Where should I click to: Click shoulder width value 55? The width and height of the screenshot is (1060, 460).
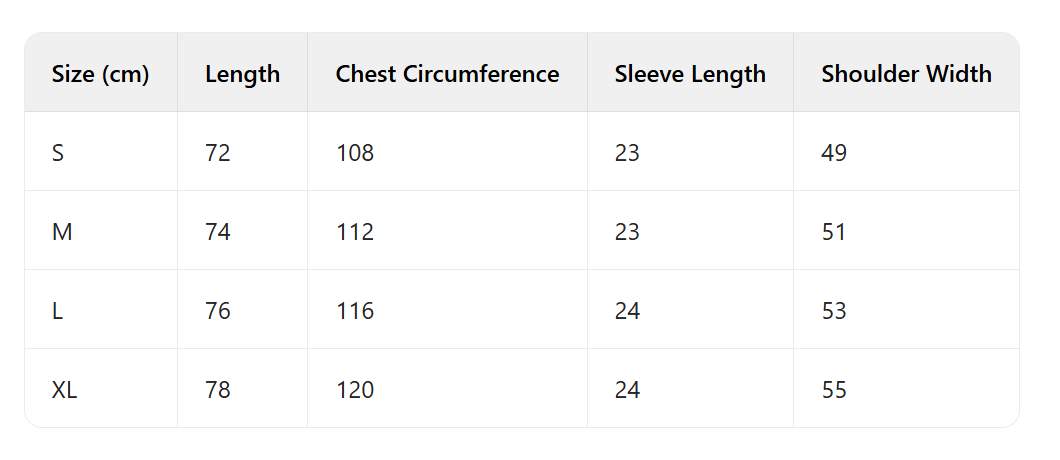(x=834, y=390)
